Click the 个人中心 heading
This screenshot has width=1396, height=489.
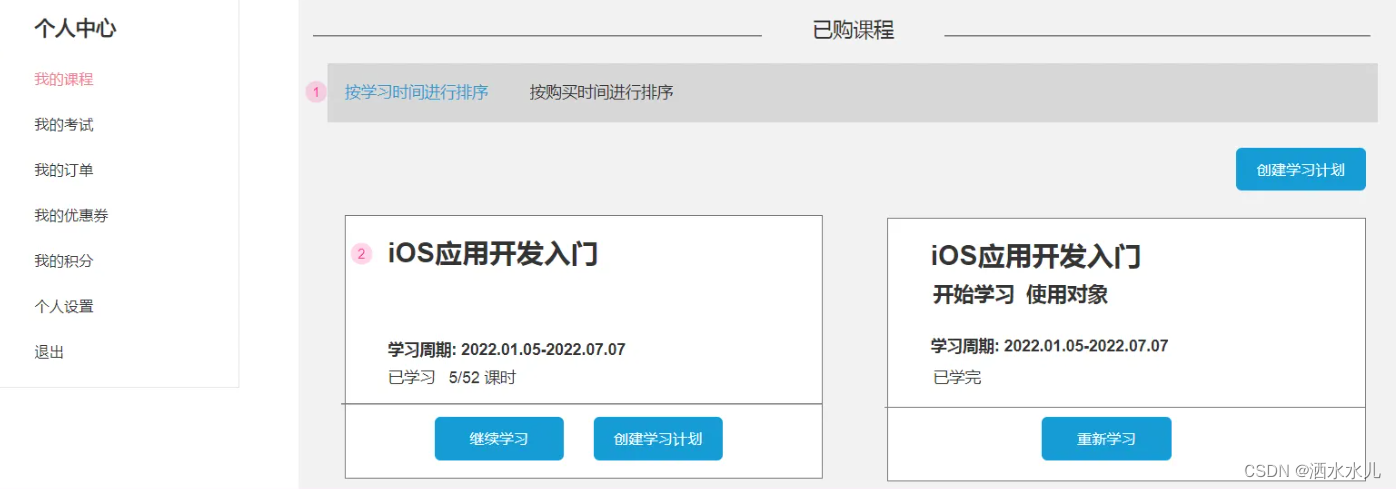pos(75,28)
